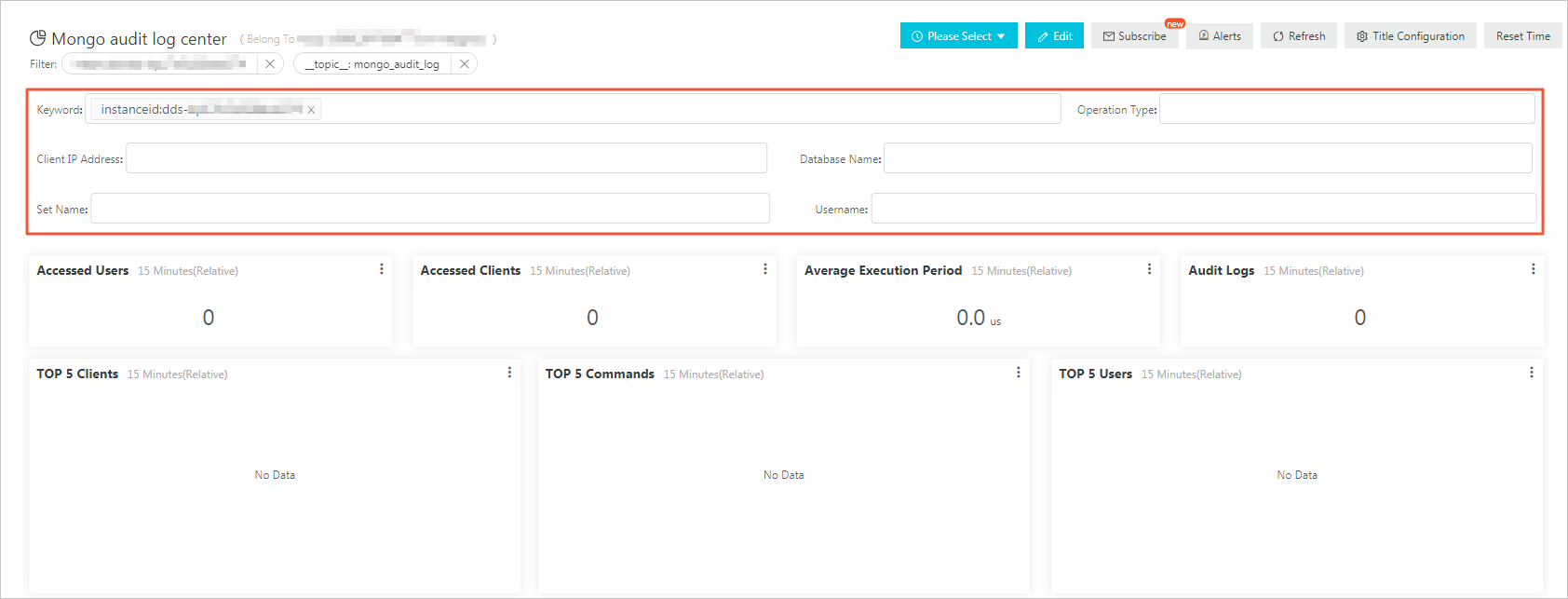
Task: Click the Audit Logs chart title
Action: point(1222,270)
